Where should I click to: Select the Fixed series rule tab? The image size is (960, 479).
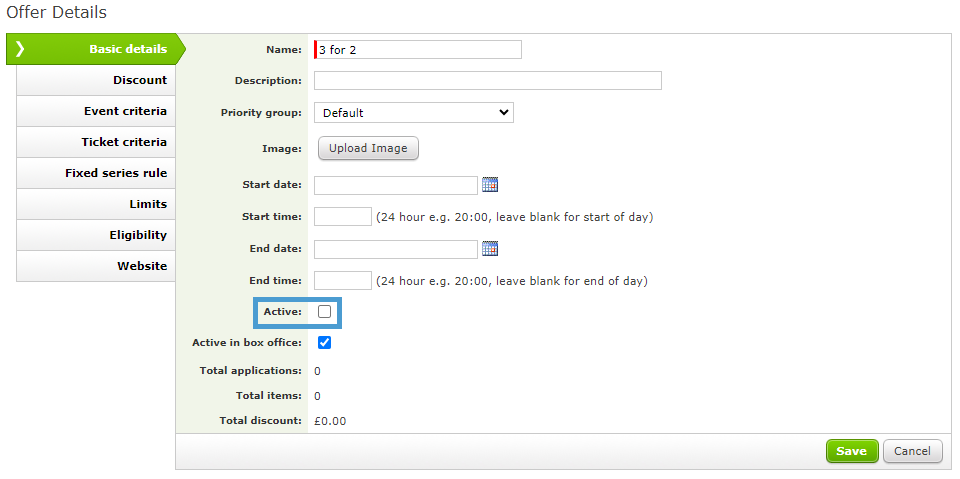(96, 173)
